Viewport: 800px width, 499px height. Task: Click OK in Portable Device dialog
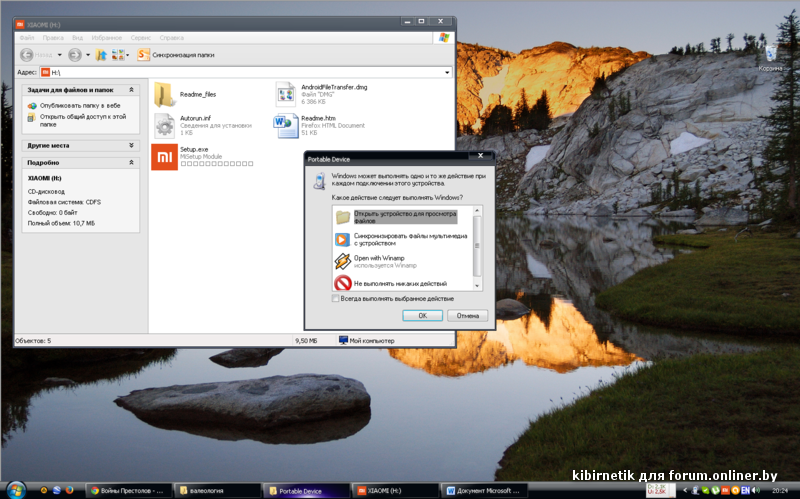423,315
